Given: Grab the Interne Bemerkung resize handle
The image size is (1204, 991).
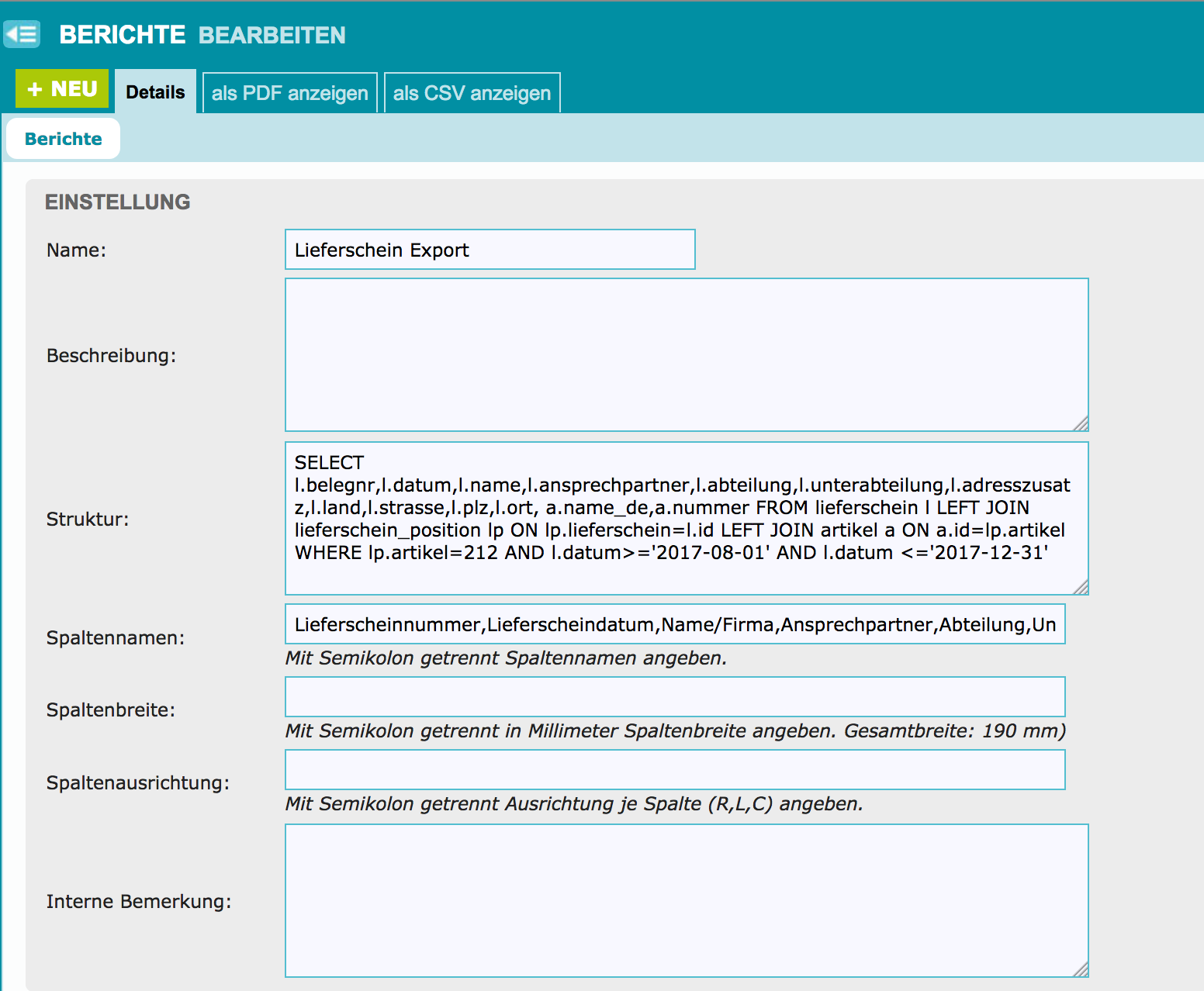Looking at the screenshot, I should coord(1081,970).
